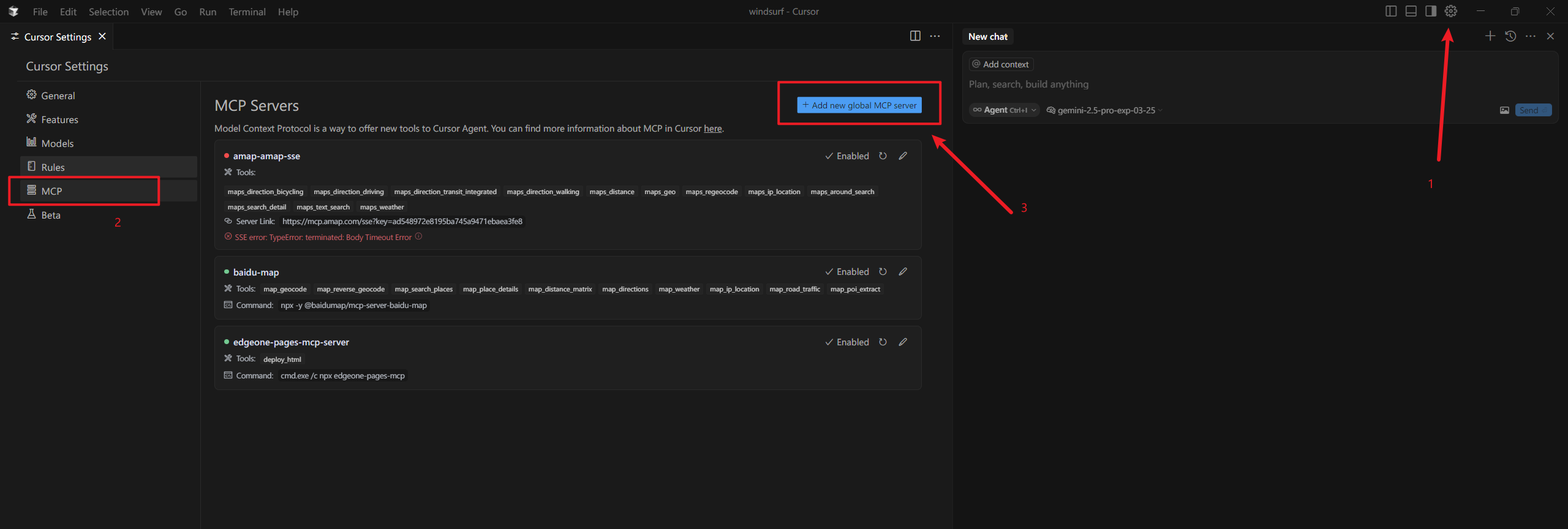1568x529 pixels.
Task: Disable the baidu-map server
Action: [847, 272]
